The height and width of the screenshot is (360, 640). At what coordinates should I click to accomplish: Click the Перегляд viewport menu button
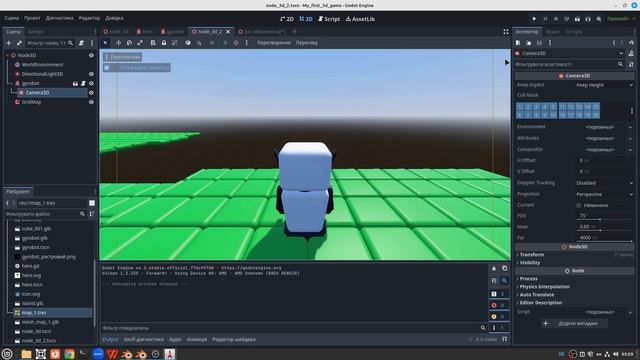pyautogui.click(x=307, y=42)
